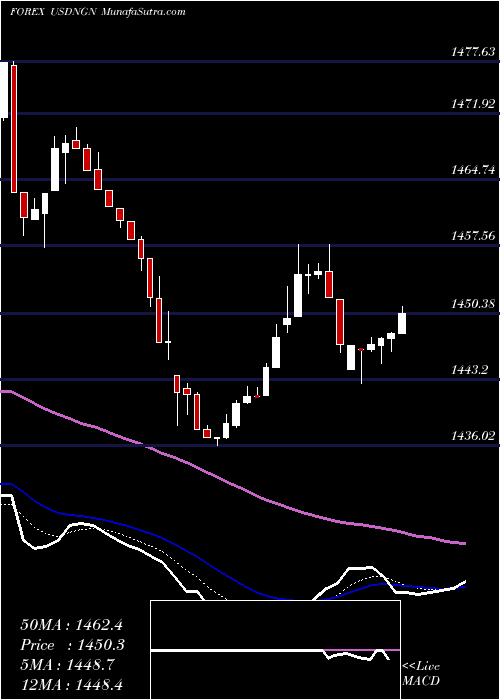This screenshot has width=500, height=700.
Task: Click the last white candle at 1450.38
Action: click(x=402, y=323)
